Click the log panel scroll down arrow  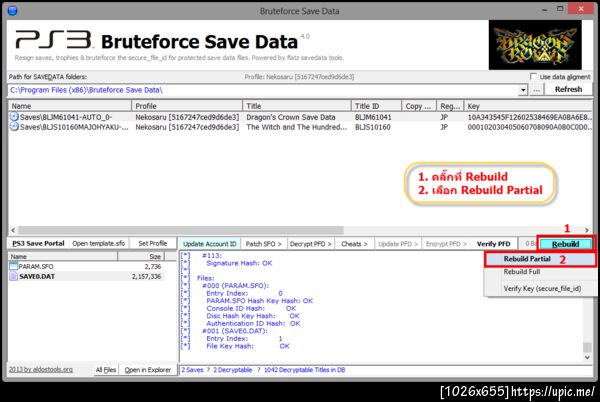coord(587,357)
